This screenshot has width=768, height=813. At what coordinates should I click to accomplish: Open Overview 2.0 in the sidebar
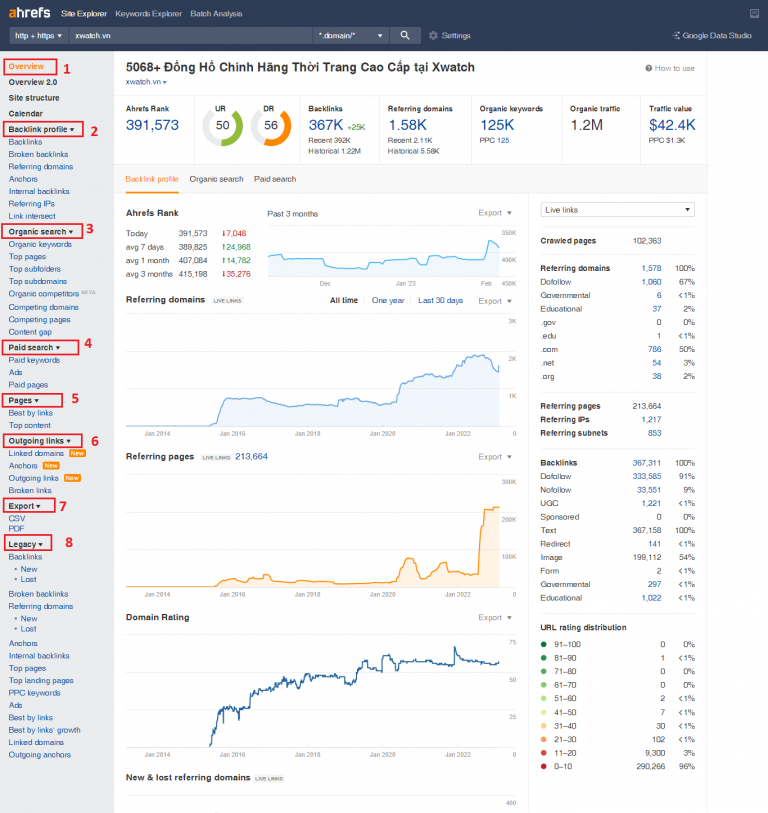pyautogui.click(x=33, y=82)
